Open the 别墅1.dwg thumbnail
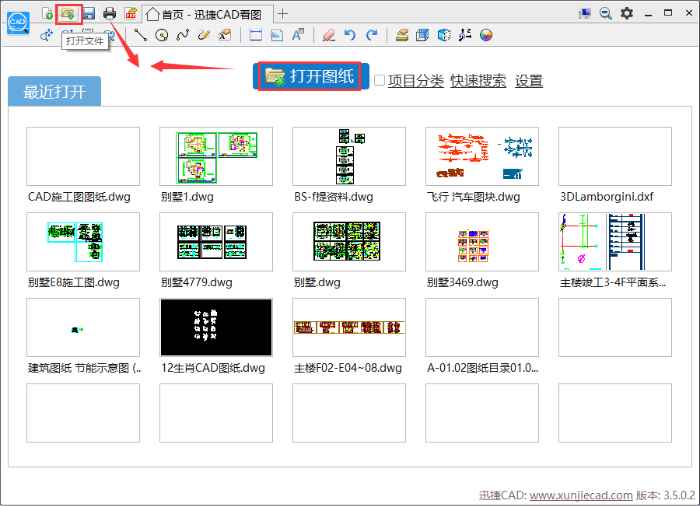The width and height of the screenshot is (700, 506). pyautogui.click(x=216, y=156)
